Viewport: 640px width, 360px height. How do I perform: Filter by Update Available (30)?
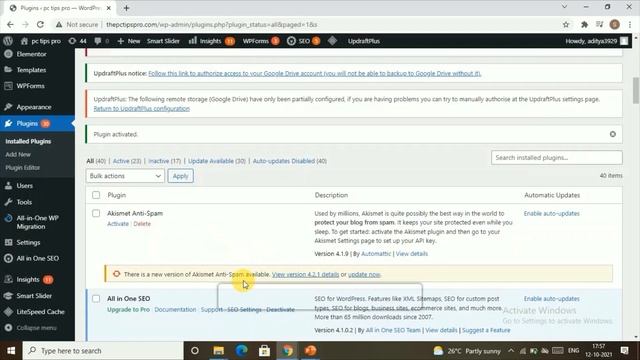[217, 161]
